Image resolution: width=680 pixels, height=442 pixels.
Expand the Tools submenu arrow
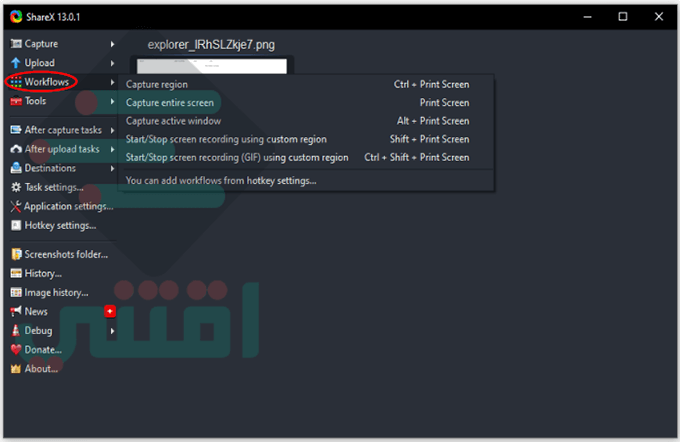[112, 101]
